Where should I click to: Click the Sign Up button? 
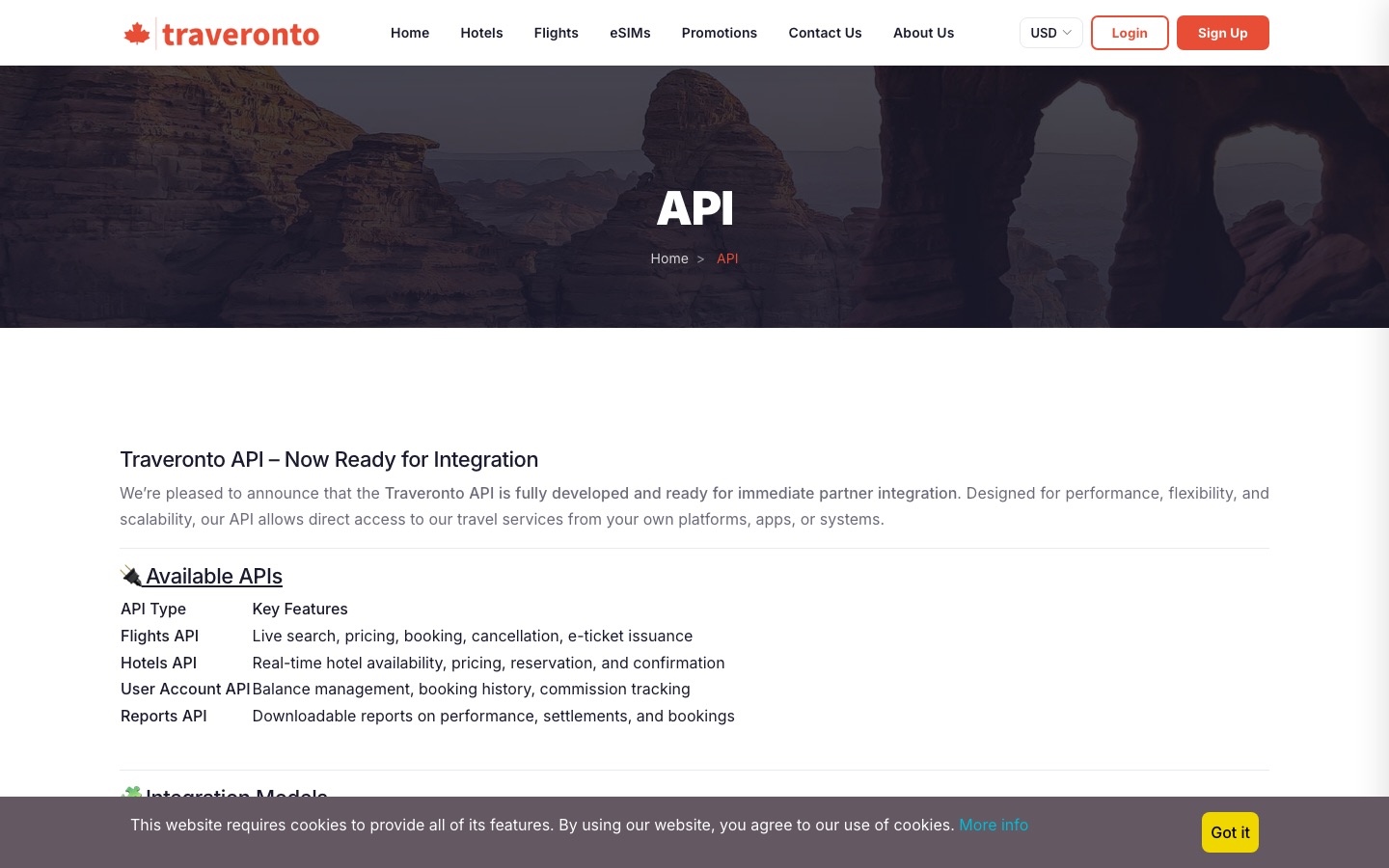pos(1222,33)
